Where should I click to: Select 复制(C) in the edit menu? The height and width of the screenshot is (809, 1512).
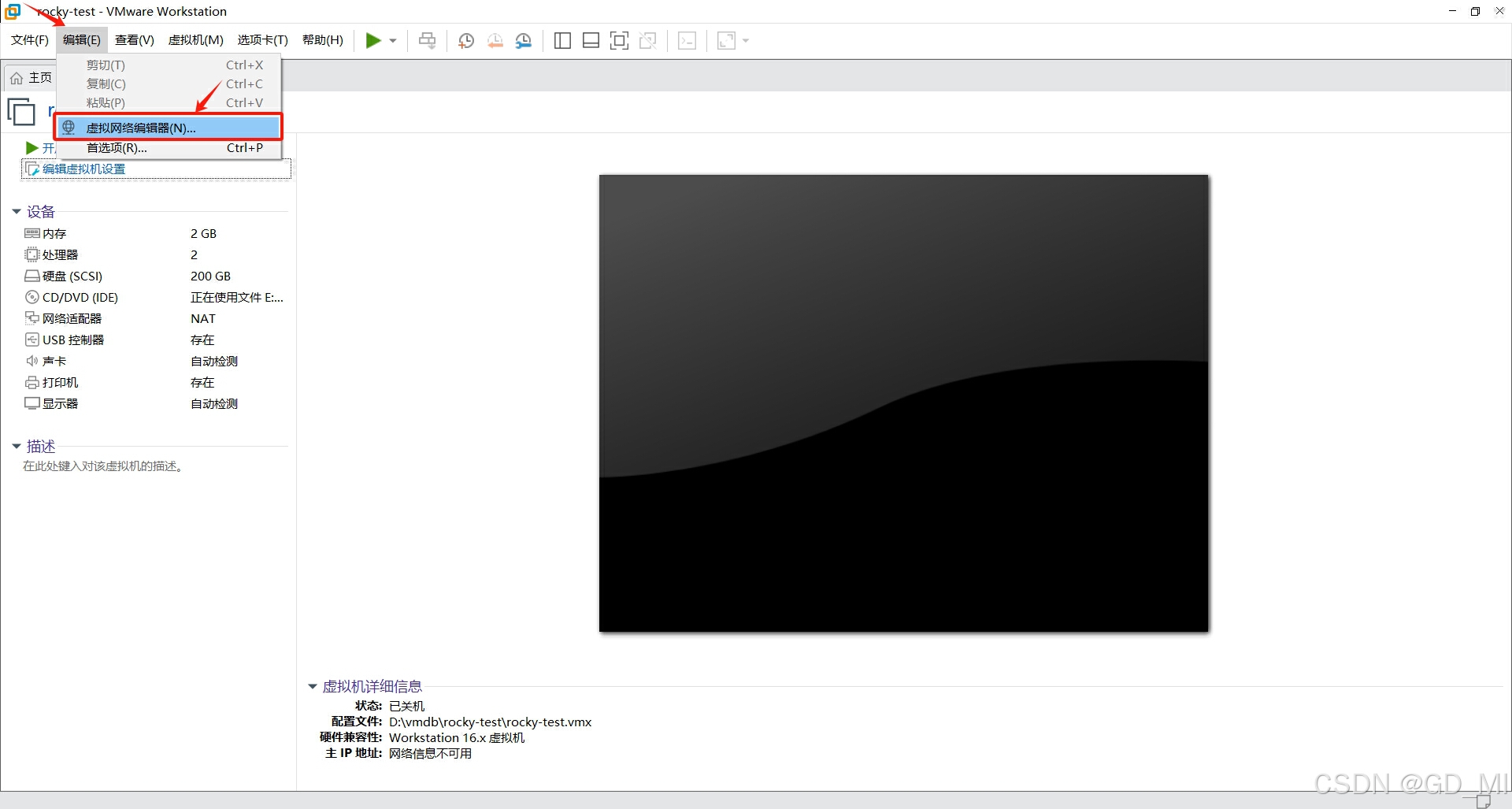[169, 84]
